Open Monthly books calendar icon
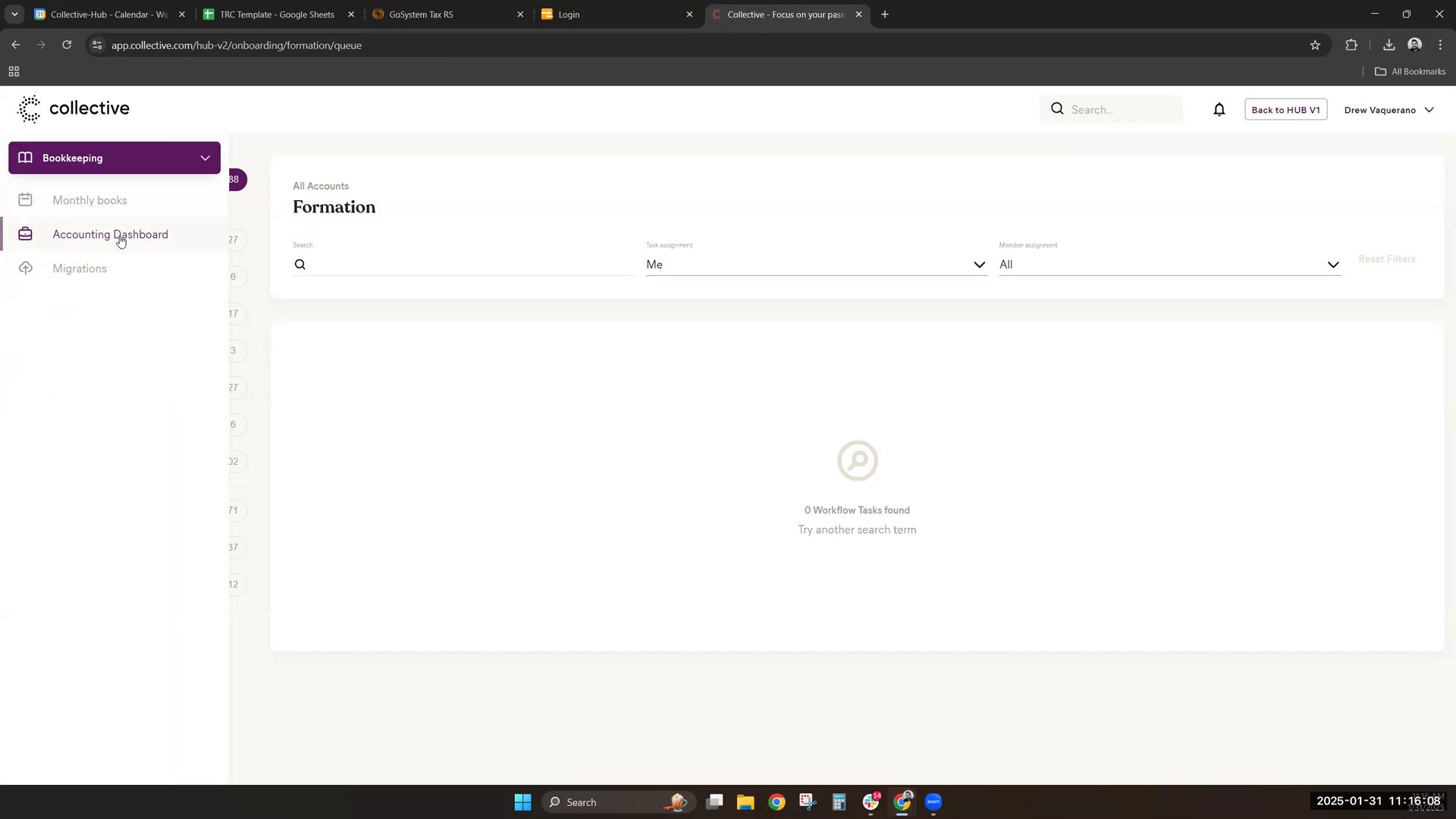 [26, 200]
